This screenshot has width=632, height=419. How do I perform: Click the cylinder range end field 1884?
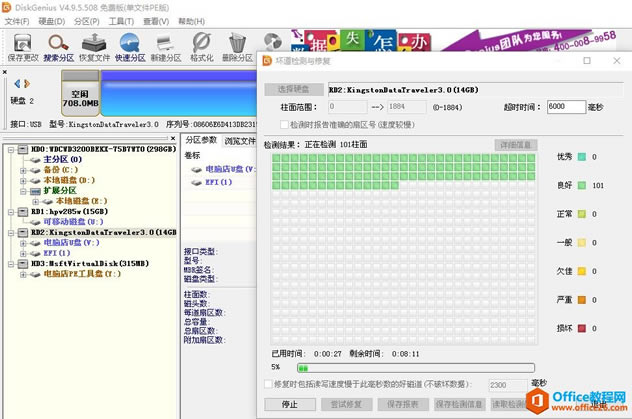407,107
